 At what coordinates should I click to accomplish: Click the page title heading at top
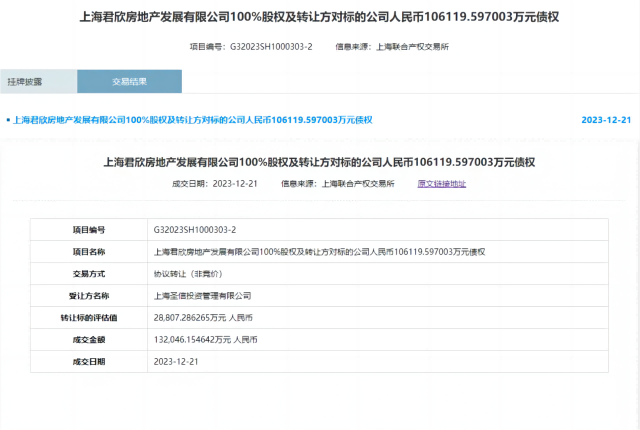click(319, 17)
